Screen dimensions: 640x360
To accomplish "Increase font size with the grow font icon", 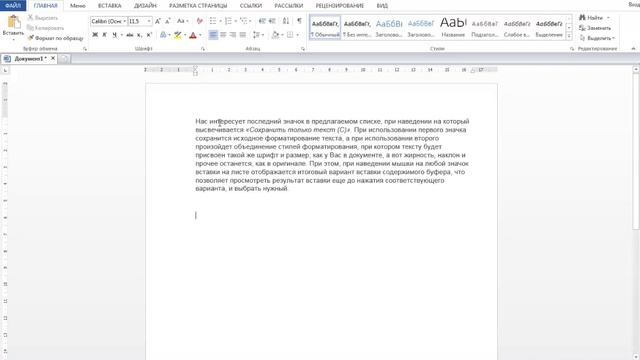I will 158,21.
